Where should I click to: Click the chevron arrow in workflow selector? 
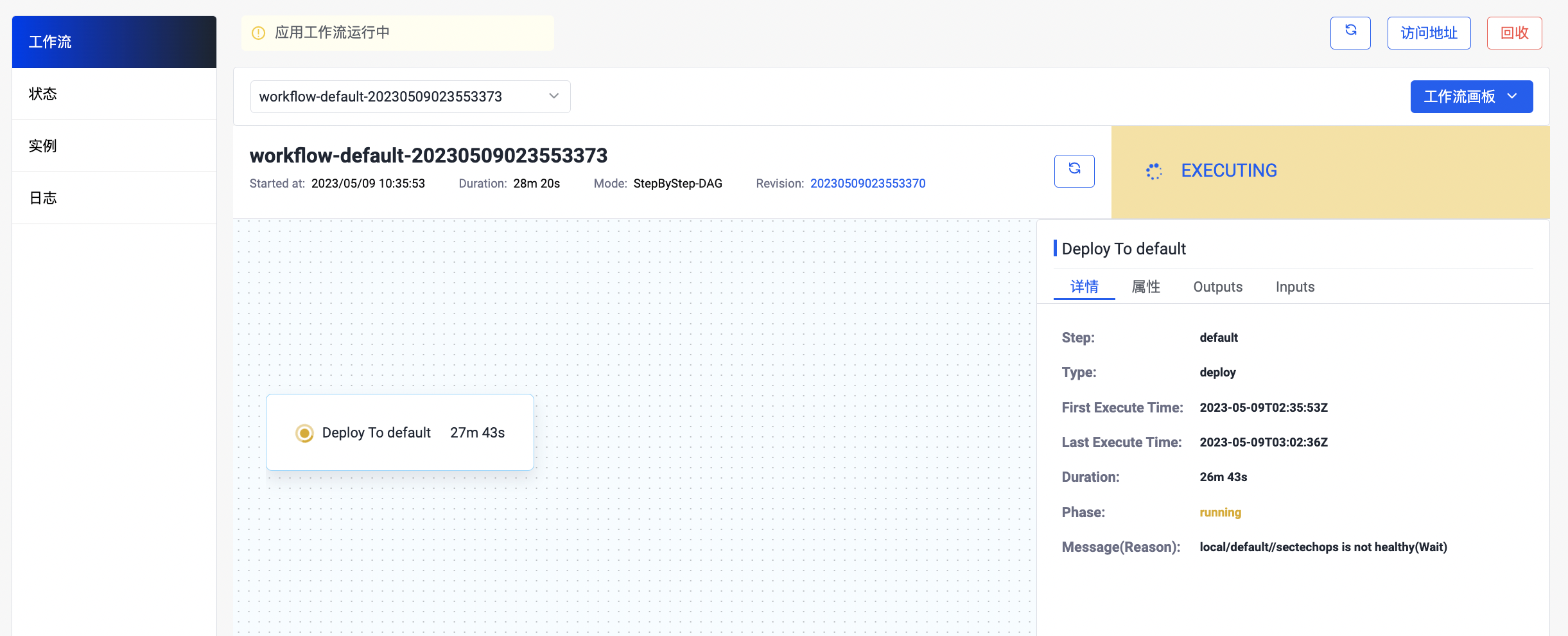coord(553,96)
